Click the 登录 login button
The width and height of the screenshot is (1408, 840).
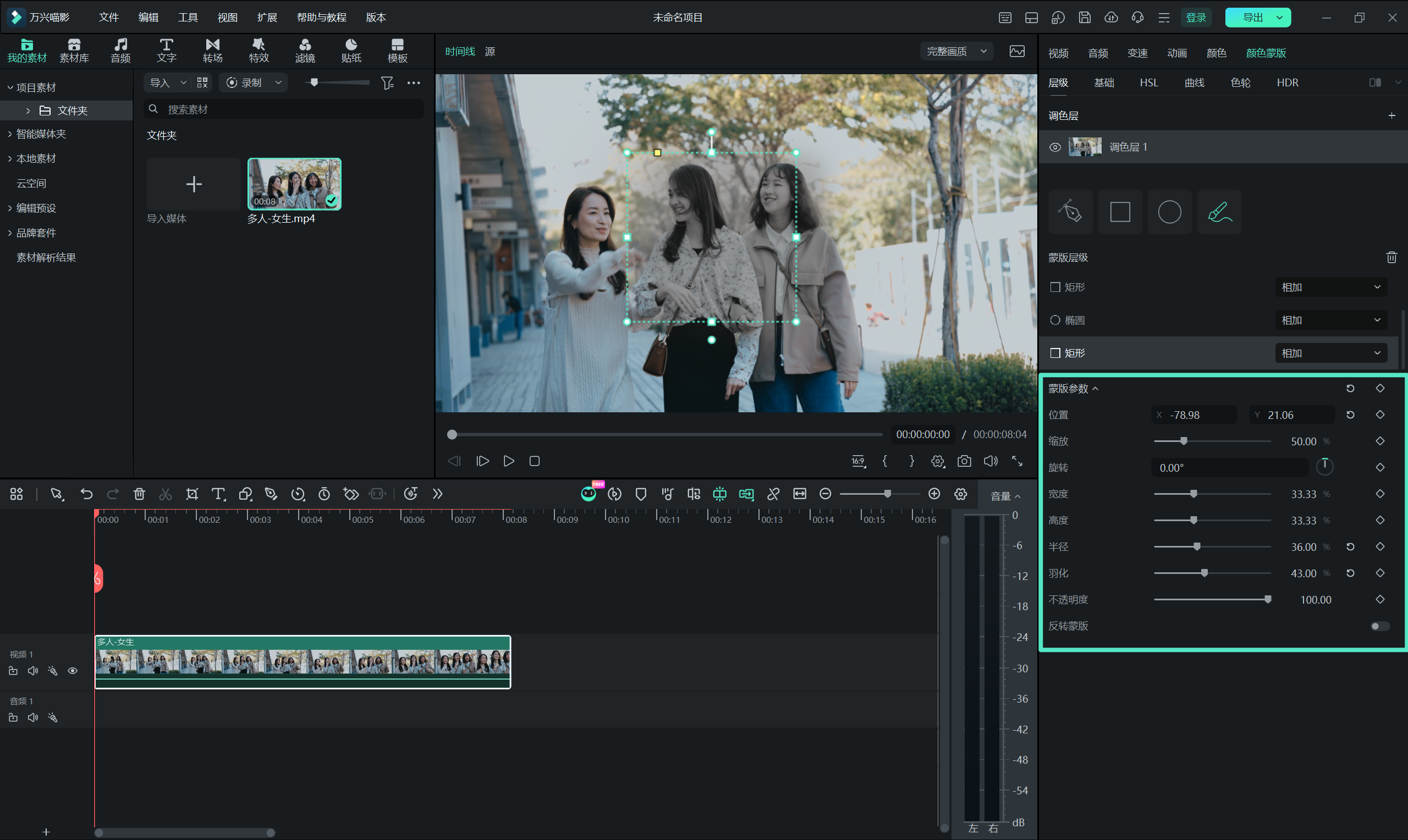(x=1196, y=18)
